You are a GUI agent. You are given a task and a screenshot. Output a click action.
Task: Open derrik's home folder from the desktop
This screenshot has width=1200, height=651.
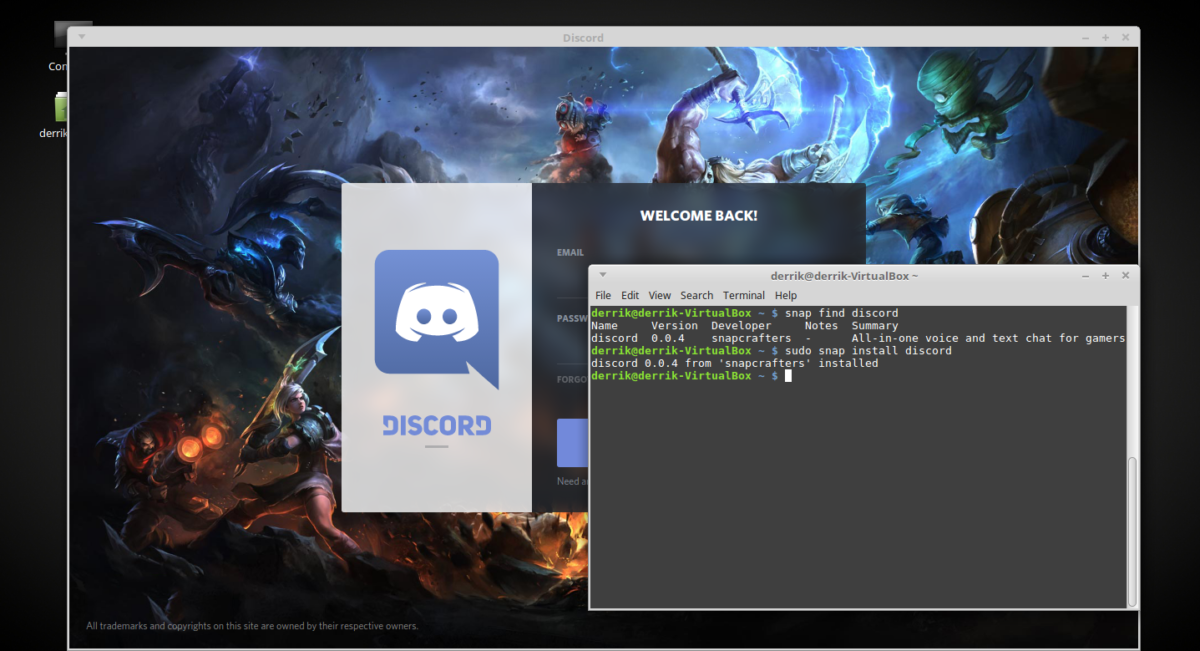[60, 108]
